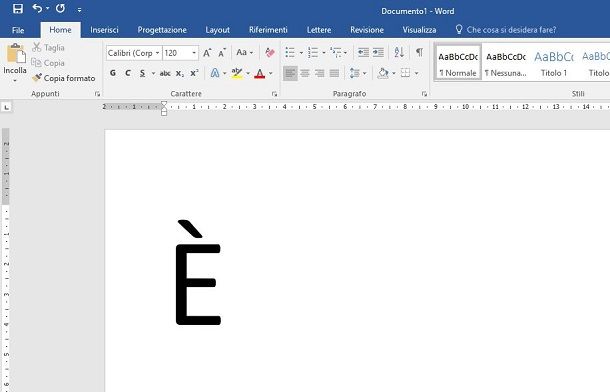Switch to the Inserisci tab
Image resolution: width=610 pixels, height=392 pixels.
[104, 30]
